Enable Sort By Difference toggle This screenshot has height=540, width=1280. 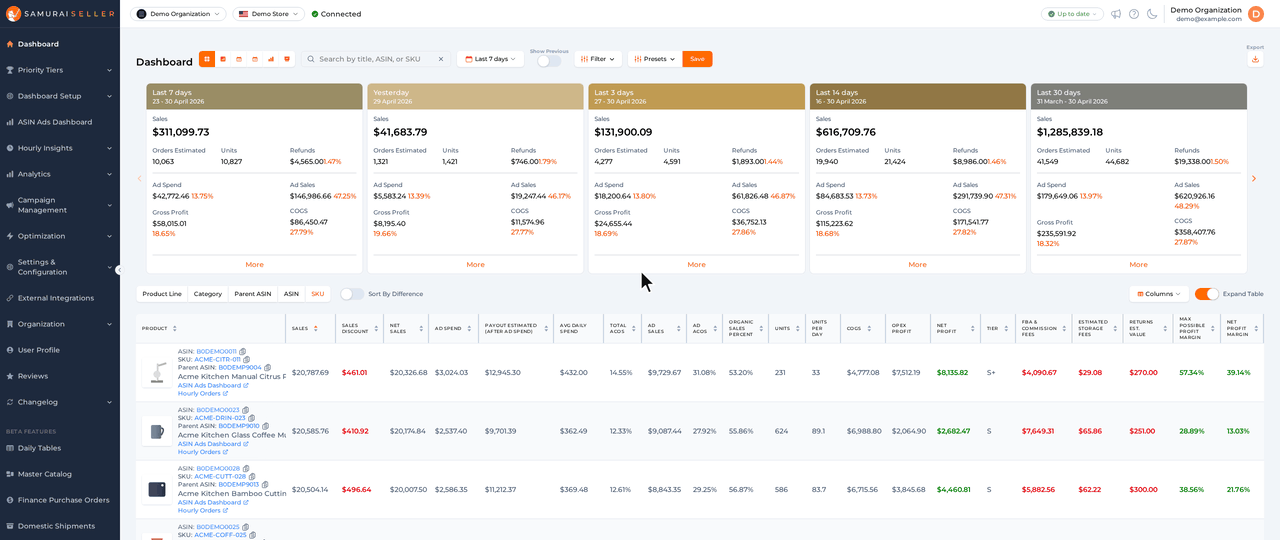click(x=352, y=294)
